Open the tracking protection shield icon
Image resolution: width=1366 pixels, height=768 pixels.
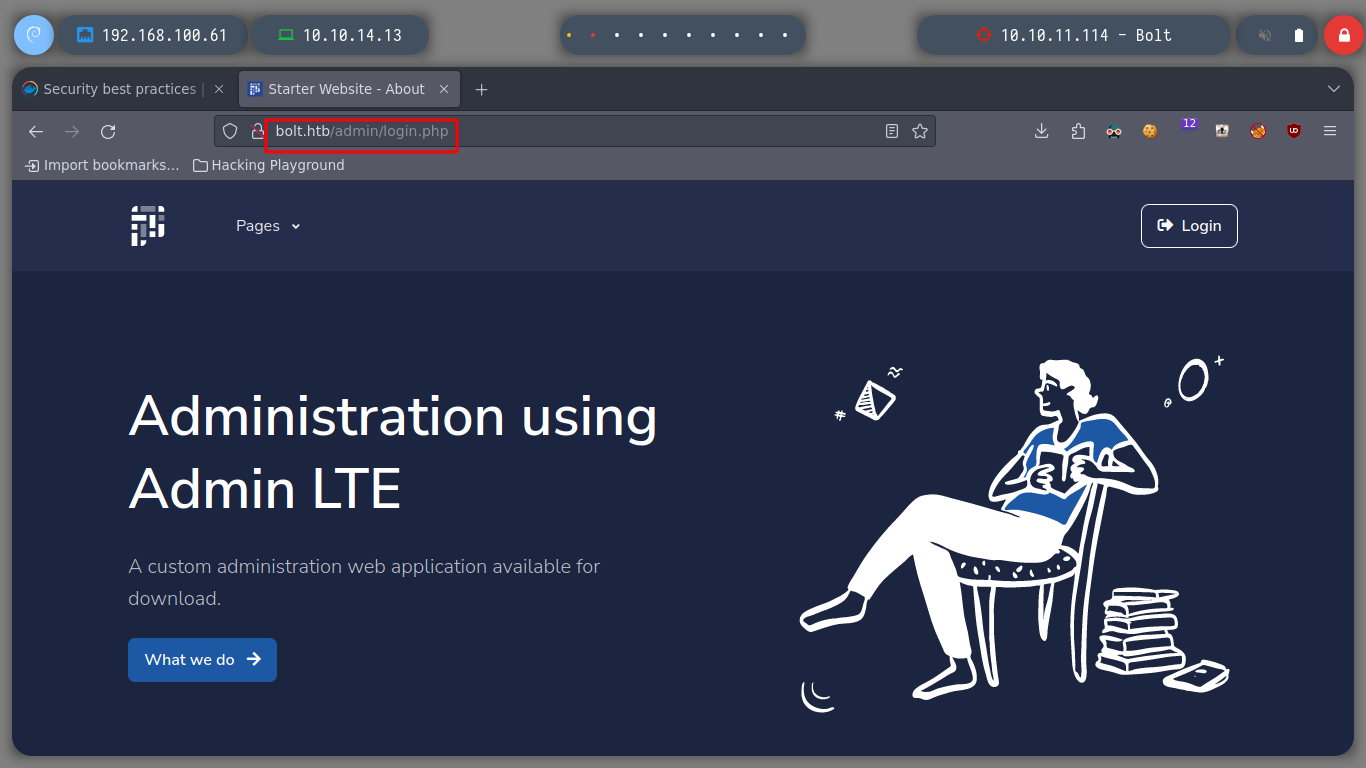click(230, 131)
